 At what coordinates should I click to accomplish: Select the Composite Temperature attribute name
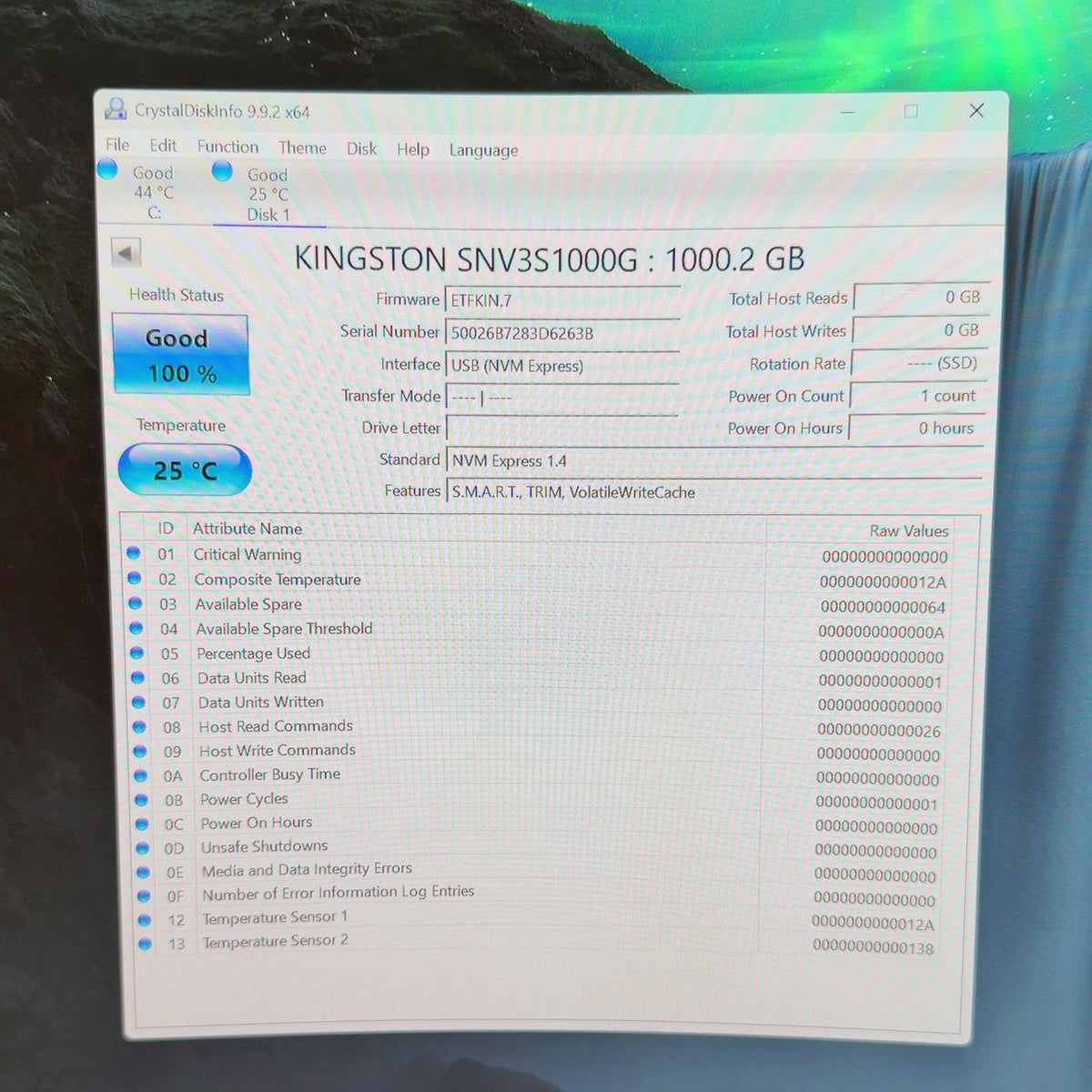(278, 579)
